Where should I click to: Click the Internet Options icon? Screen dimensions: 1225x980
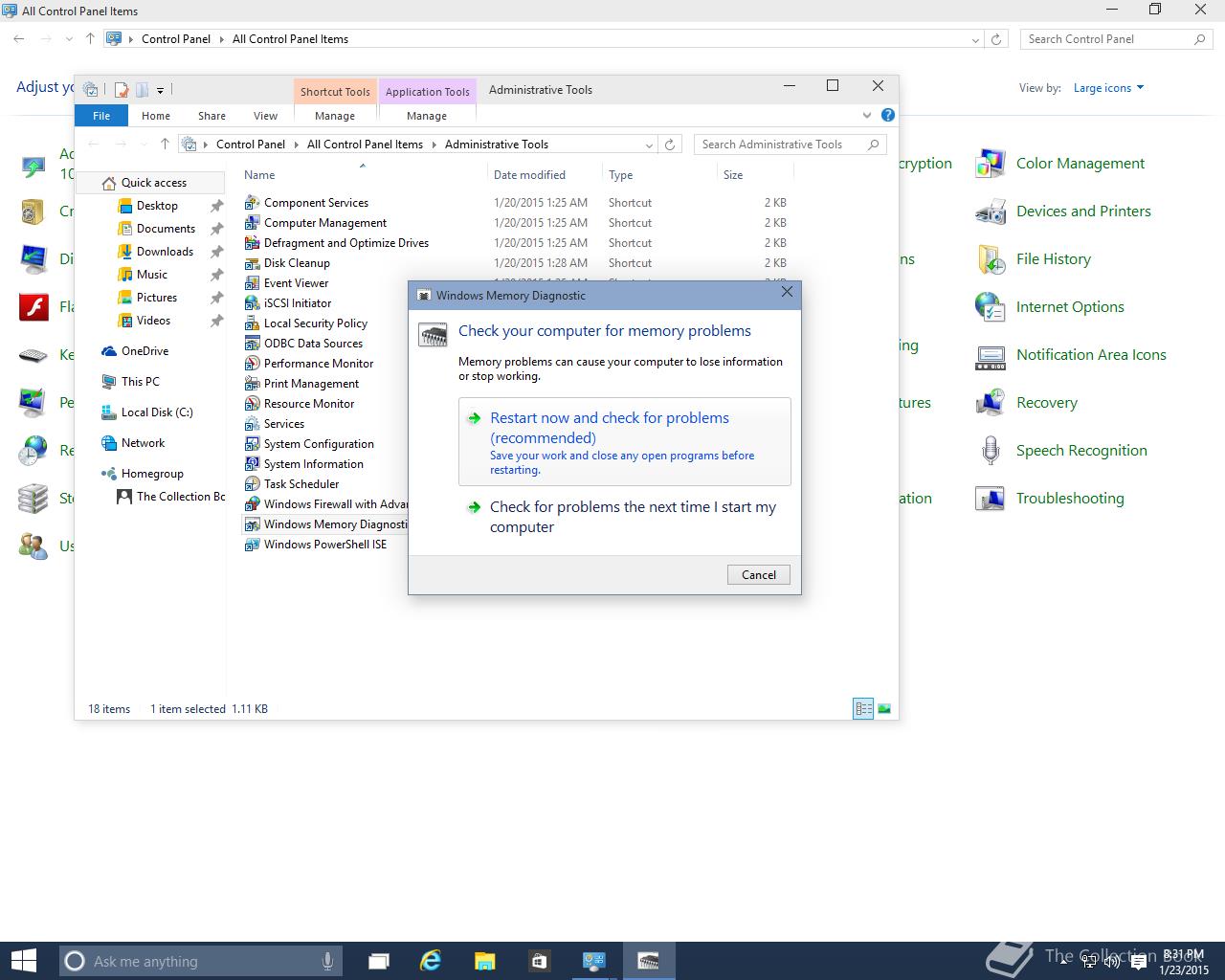coord(990,307)
